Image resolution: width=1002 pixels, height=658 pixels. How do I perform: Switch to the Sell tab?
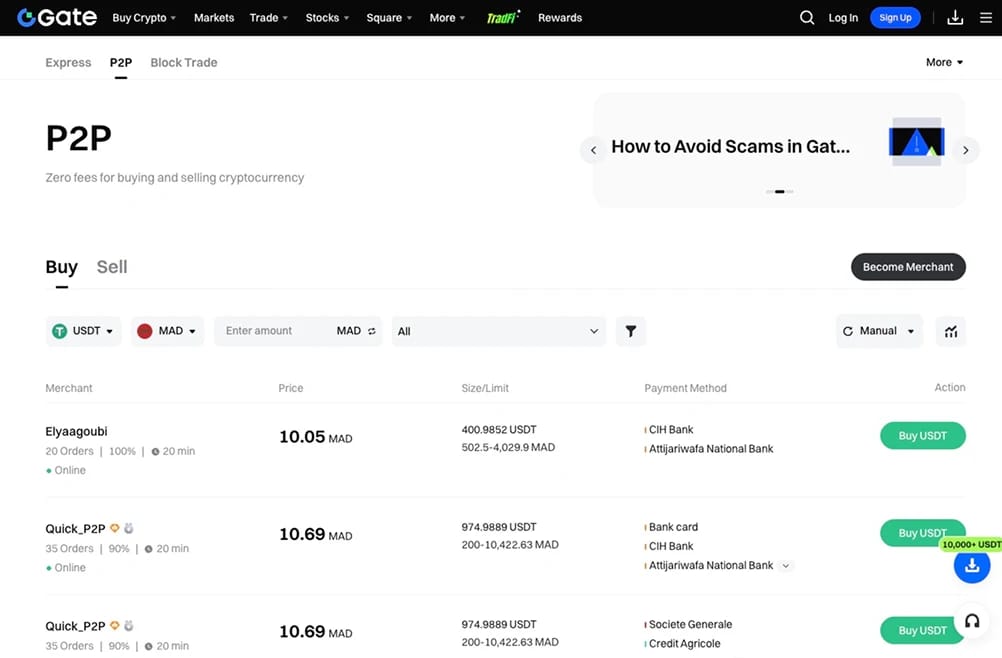(112, 267)
